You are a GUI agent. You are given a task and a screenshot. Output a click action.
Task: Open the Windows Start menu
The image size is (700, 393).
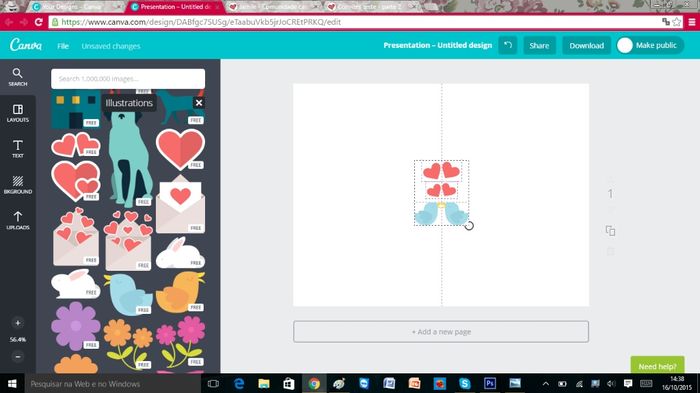pos(12,384)
